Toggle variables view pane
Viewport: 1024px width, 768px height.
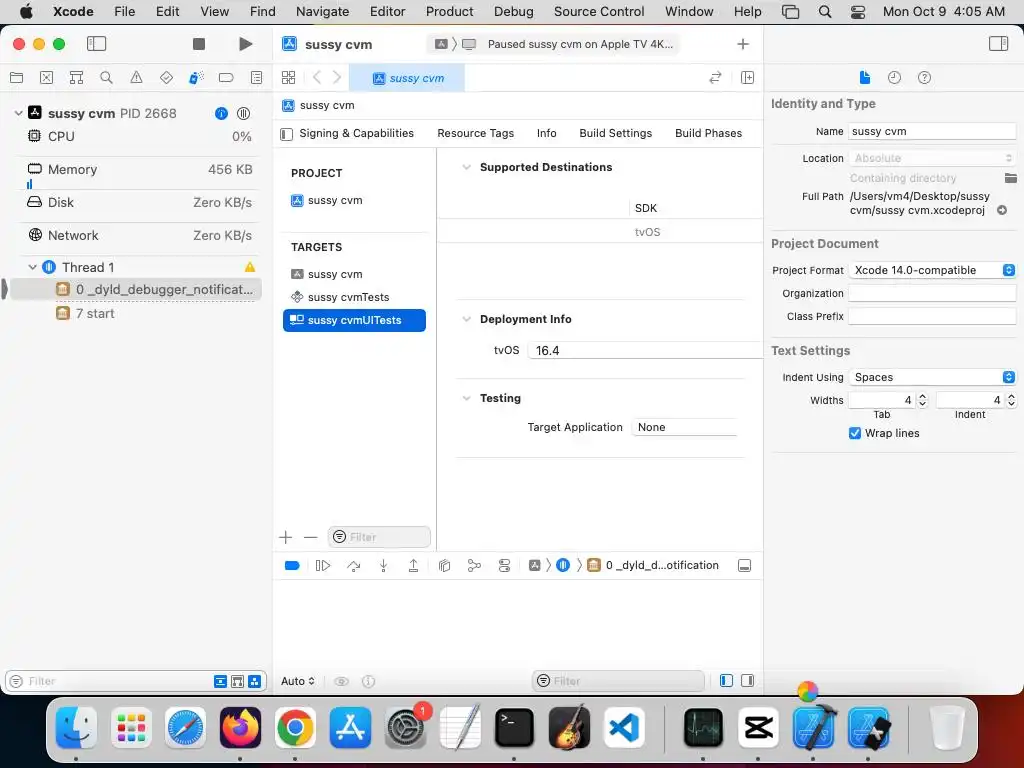[x=726, y=680]
